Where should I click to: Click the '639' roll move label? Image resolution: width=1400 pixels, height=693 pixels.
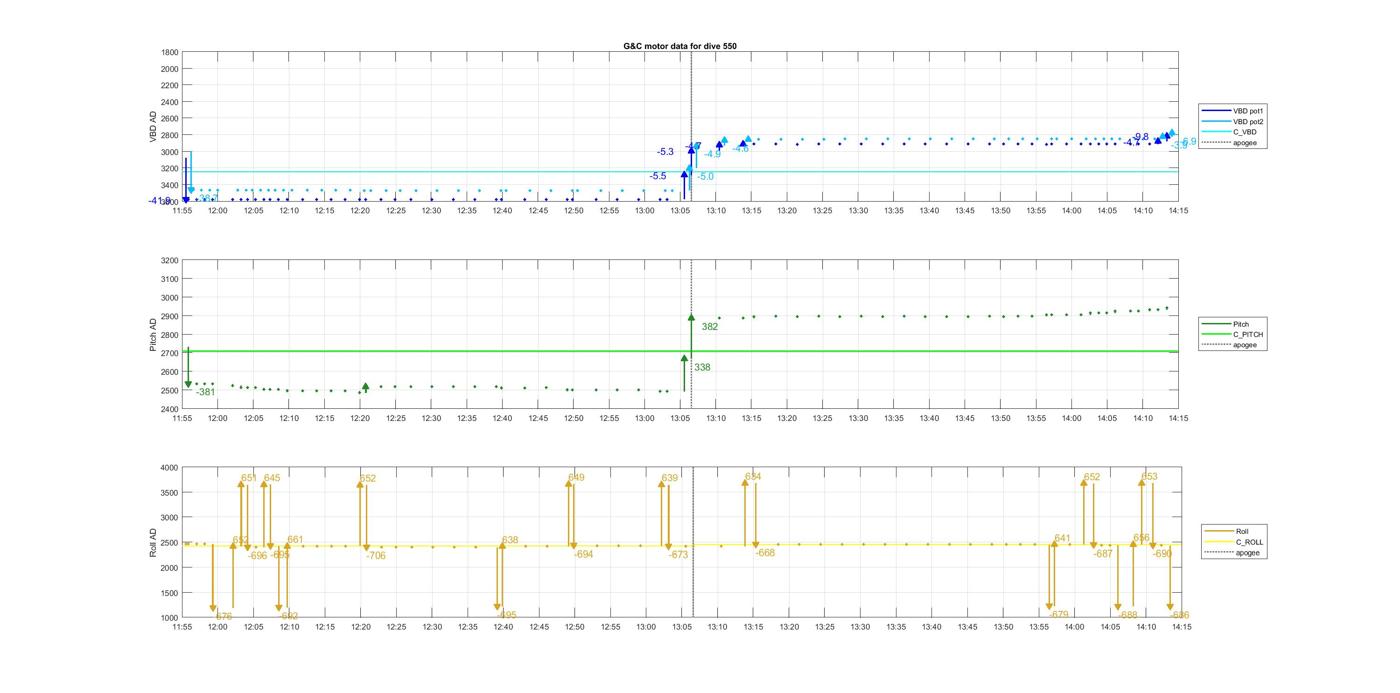click(669, 478)
